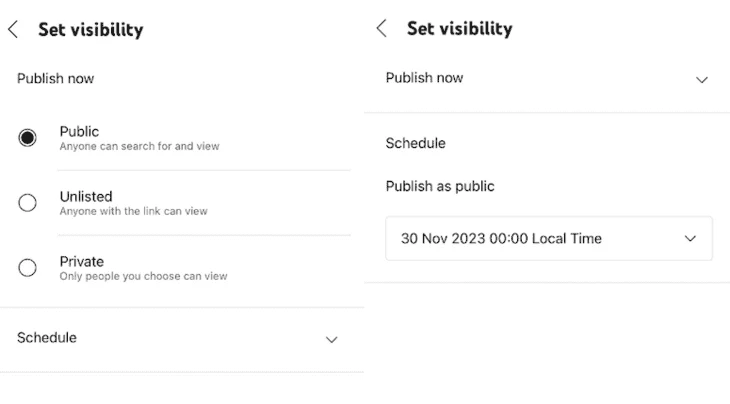
Task: Select the Private radio button
Action: coord(27,268)
